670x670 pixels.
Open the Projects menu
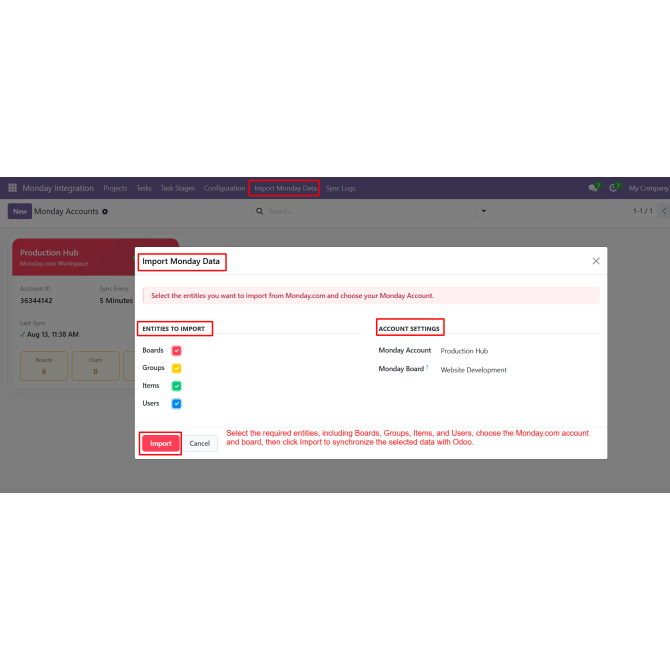click(115, 188)
